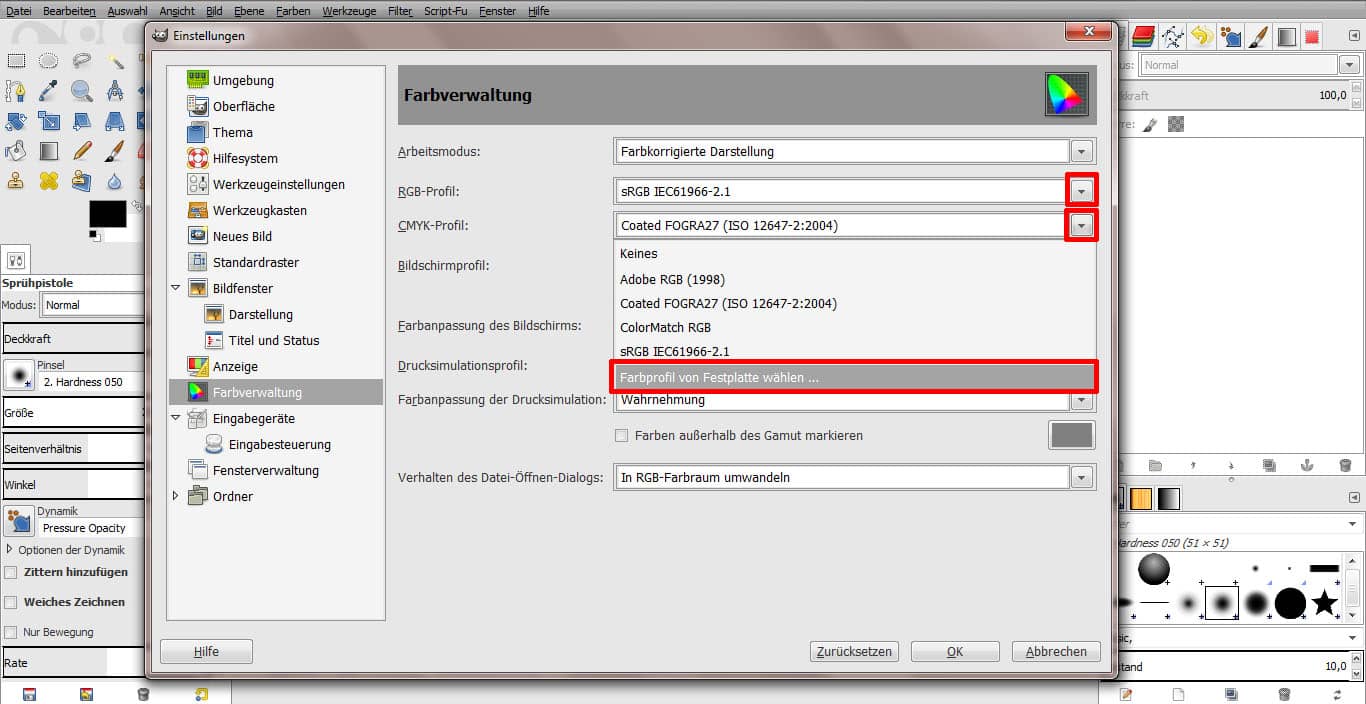Screen dimensions: 1366x704
Task: Collapse the Bildfenster tree node
Action: [x=176, y=288]
